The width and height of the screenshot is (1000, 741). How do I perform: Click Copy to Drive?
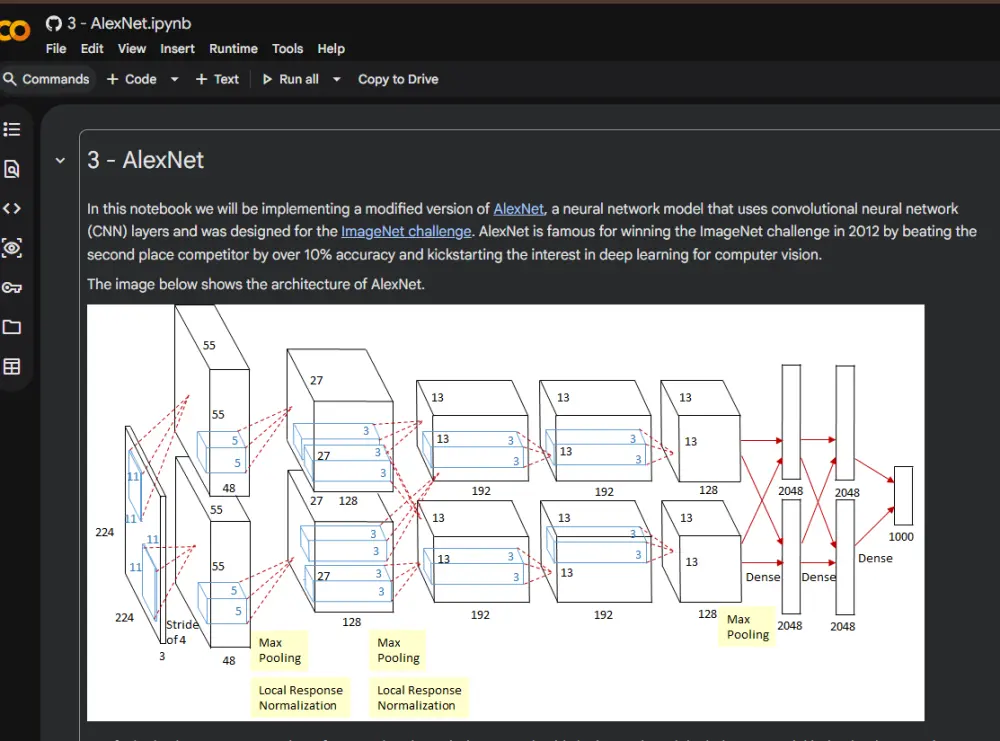(398, 79)
